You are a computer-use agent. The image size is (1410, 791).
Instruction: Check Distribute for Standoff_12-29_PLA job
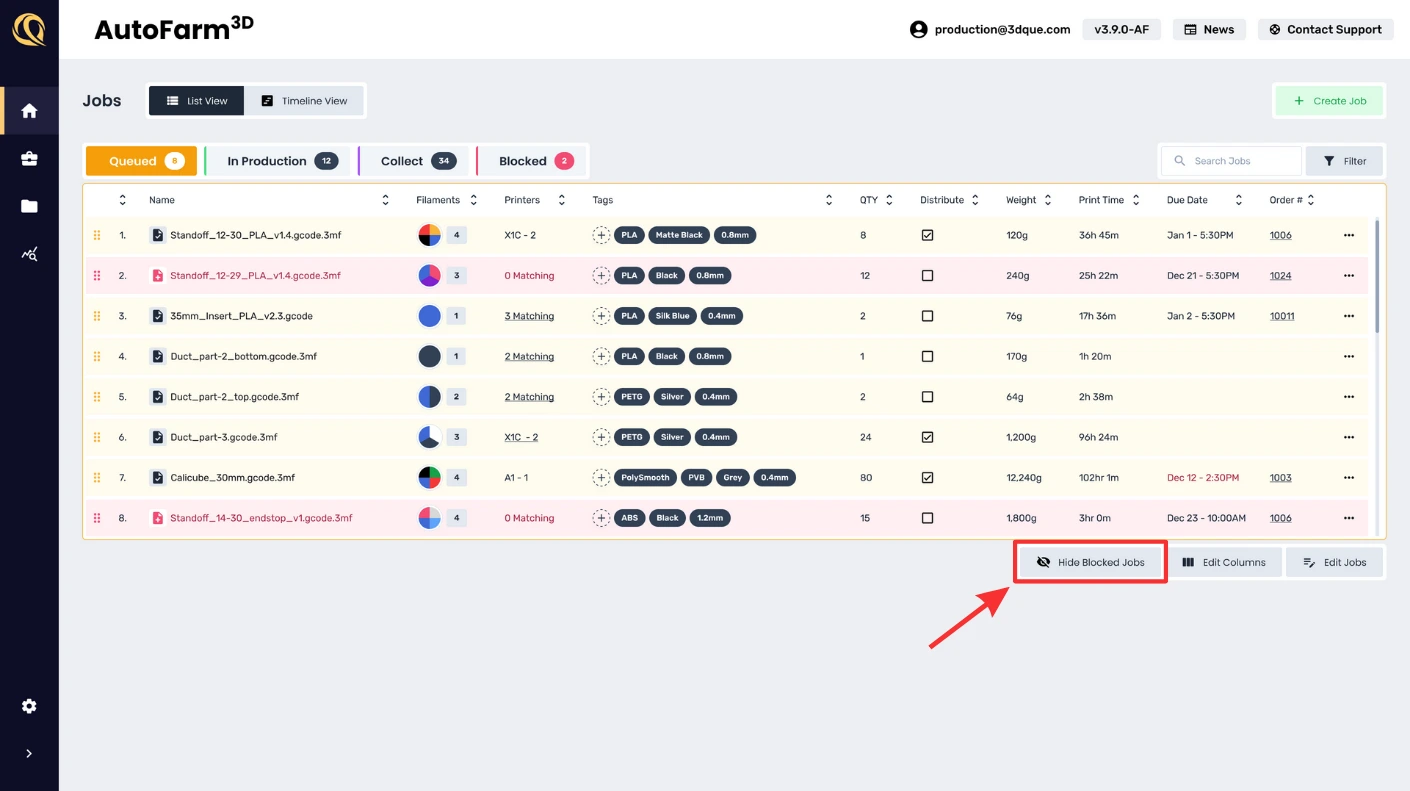coord(927,275)
